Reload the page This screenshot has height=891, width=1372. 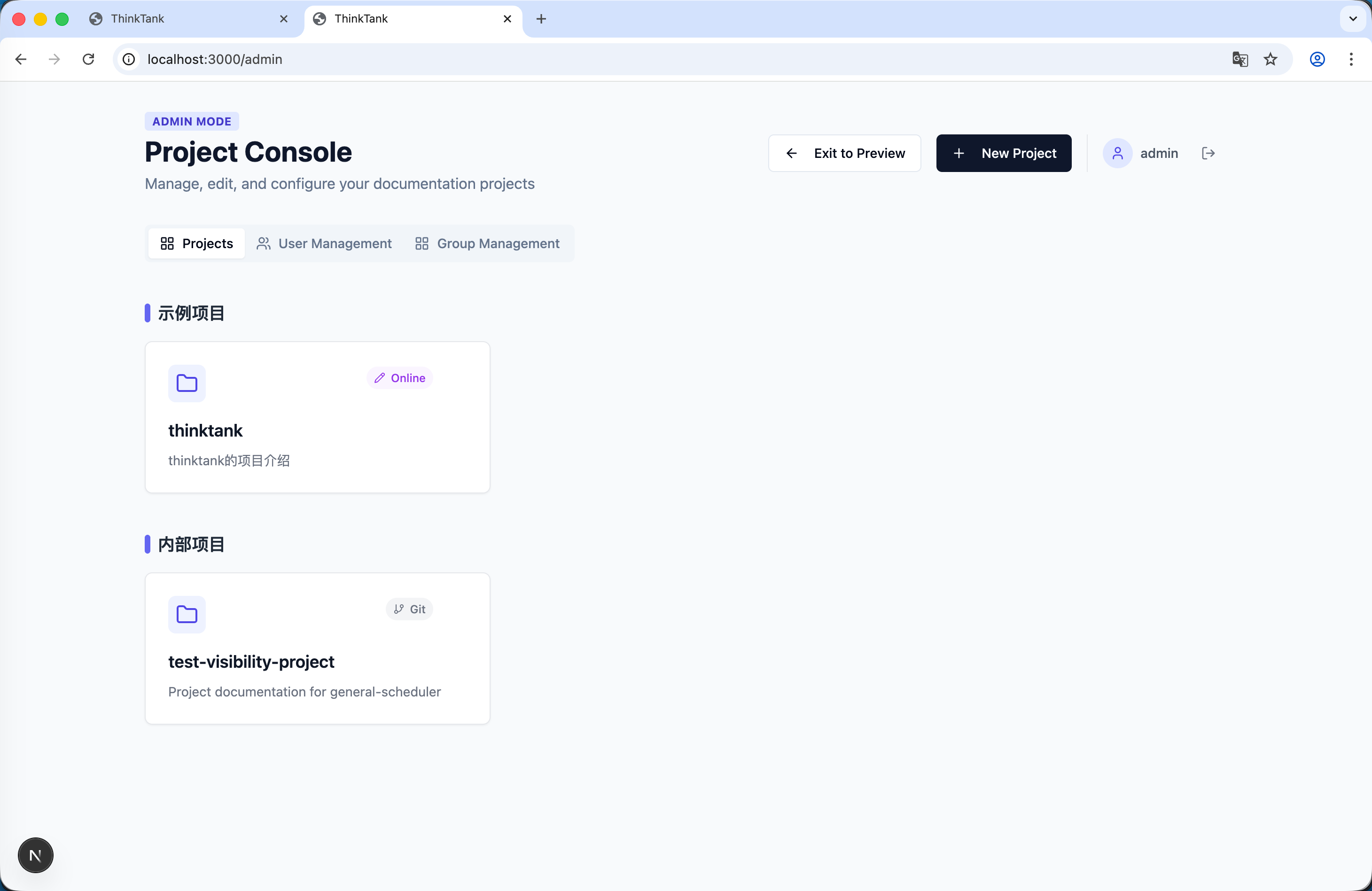point(88,59)
